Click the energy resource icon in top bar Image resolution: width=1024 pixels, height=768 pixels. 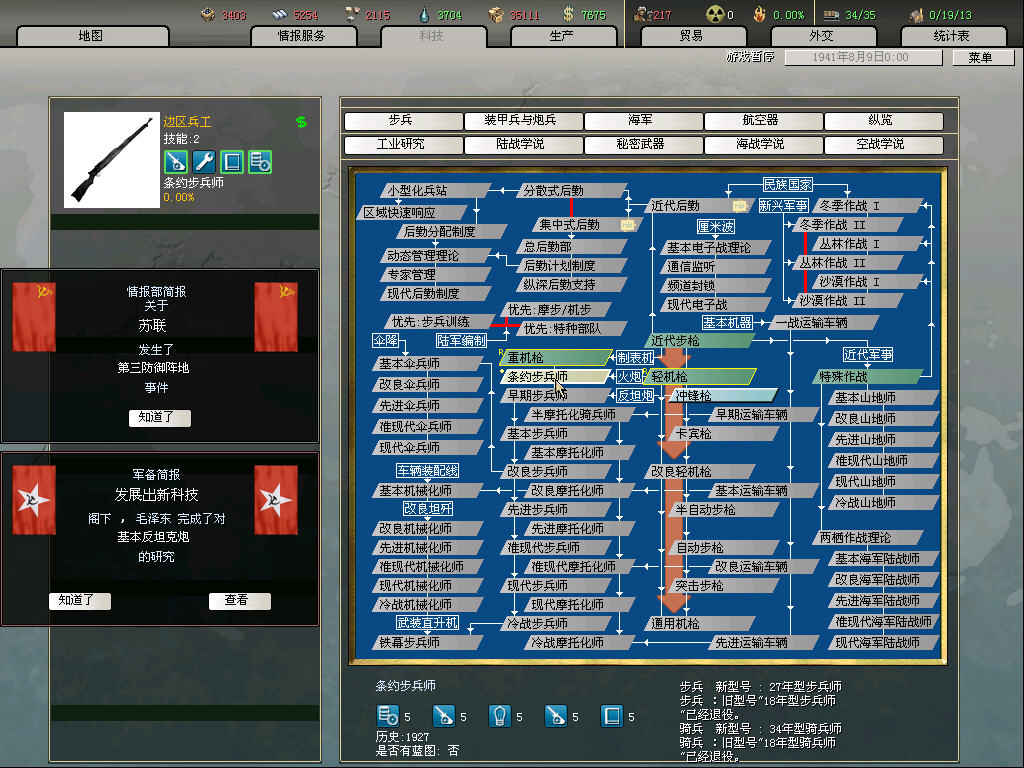(208, 14)
